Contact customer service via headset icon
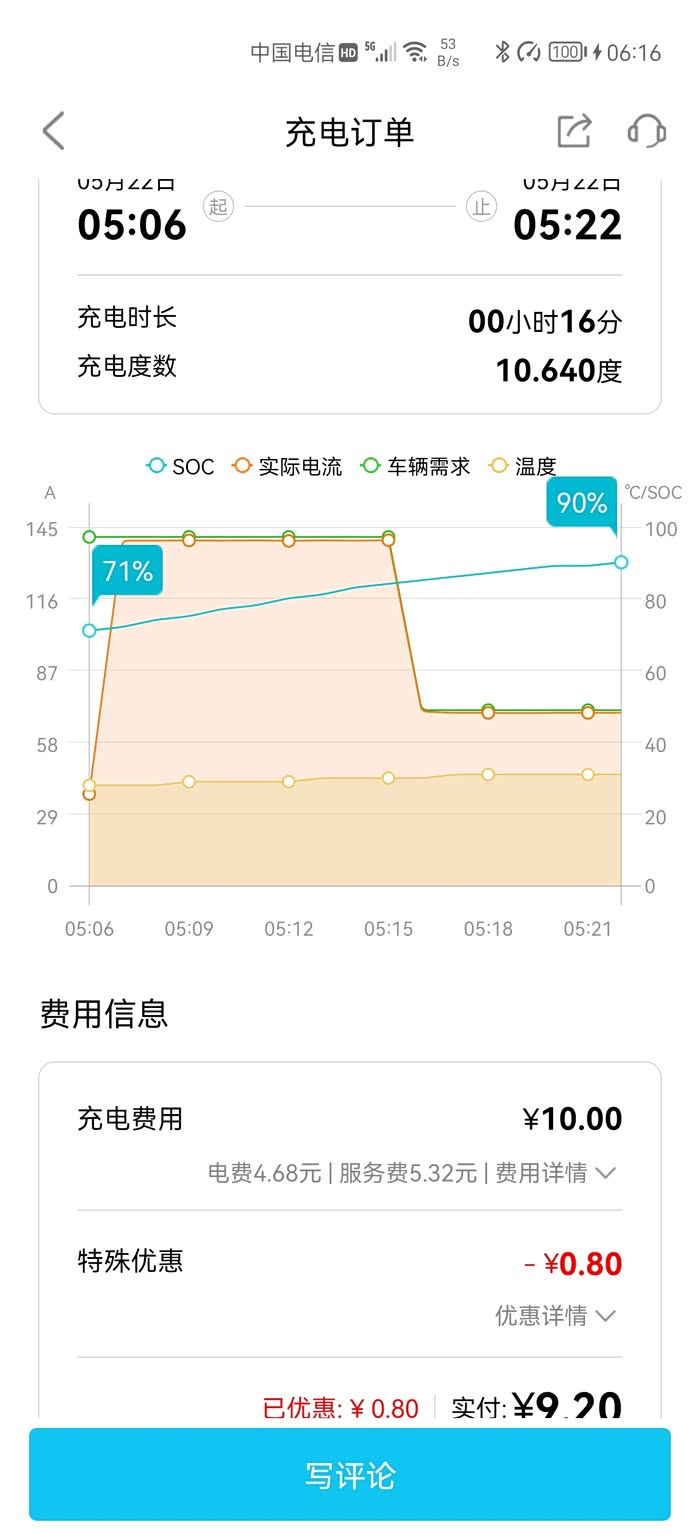The width and height of the screenshot is (700, 1540). pos(646,131)
